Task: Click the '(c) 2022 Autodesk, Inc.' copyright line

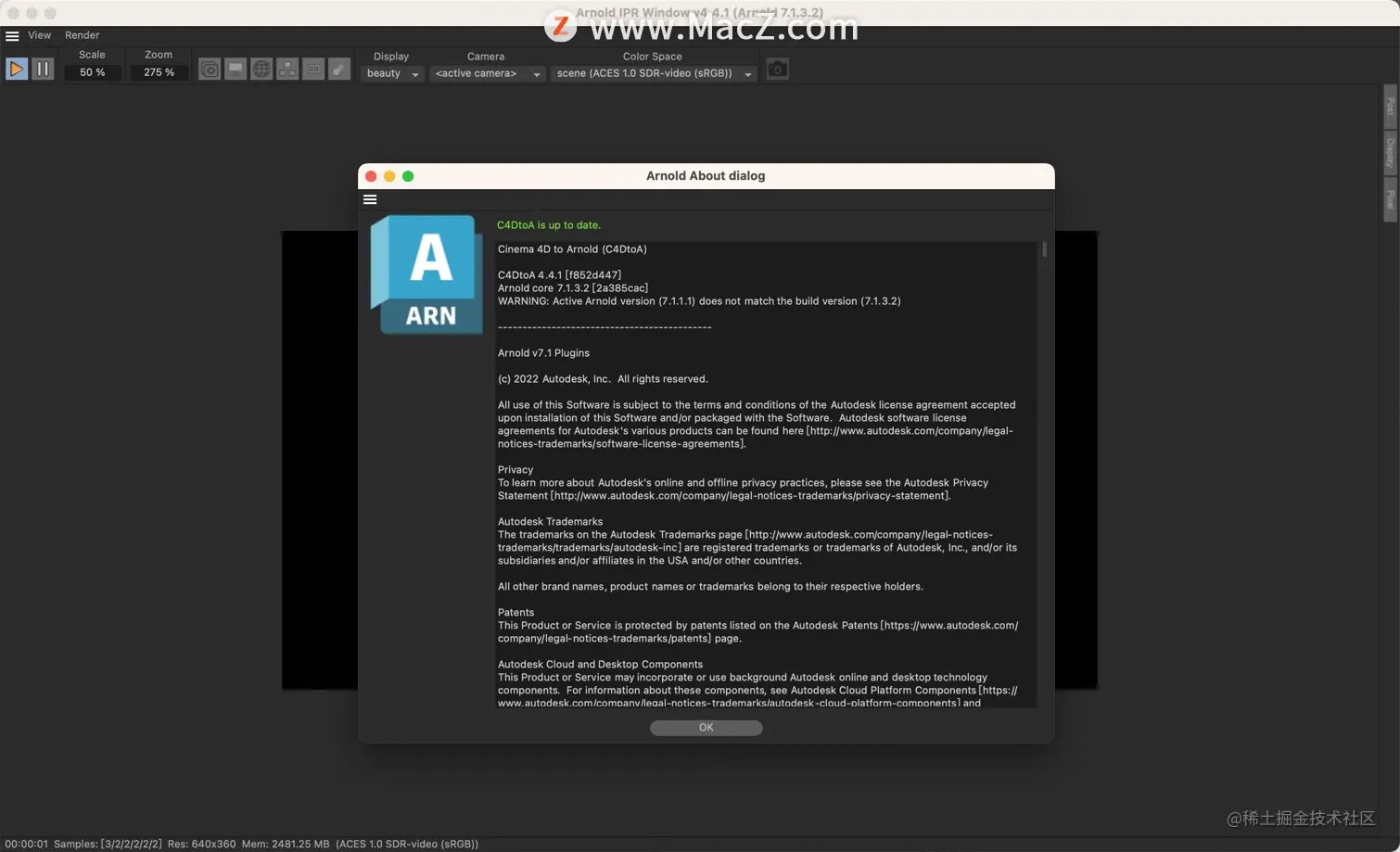Action: pos(603,379)
